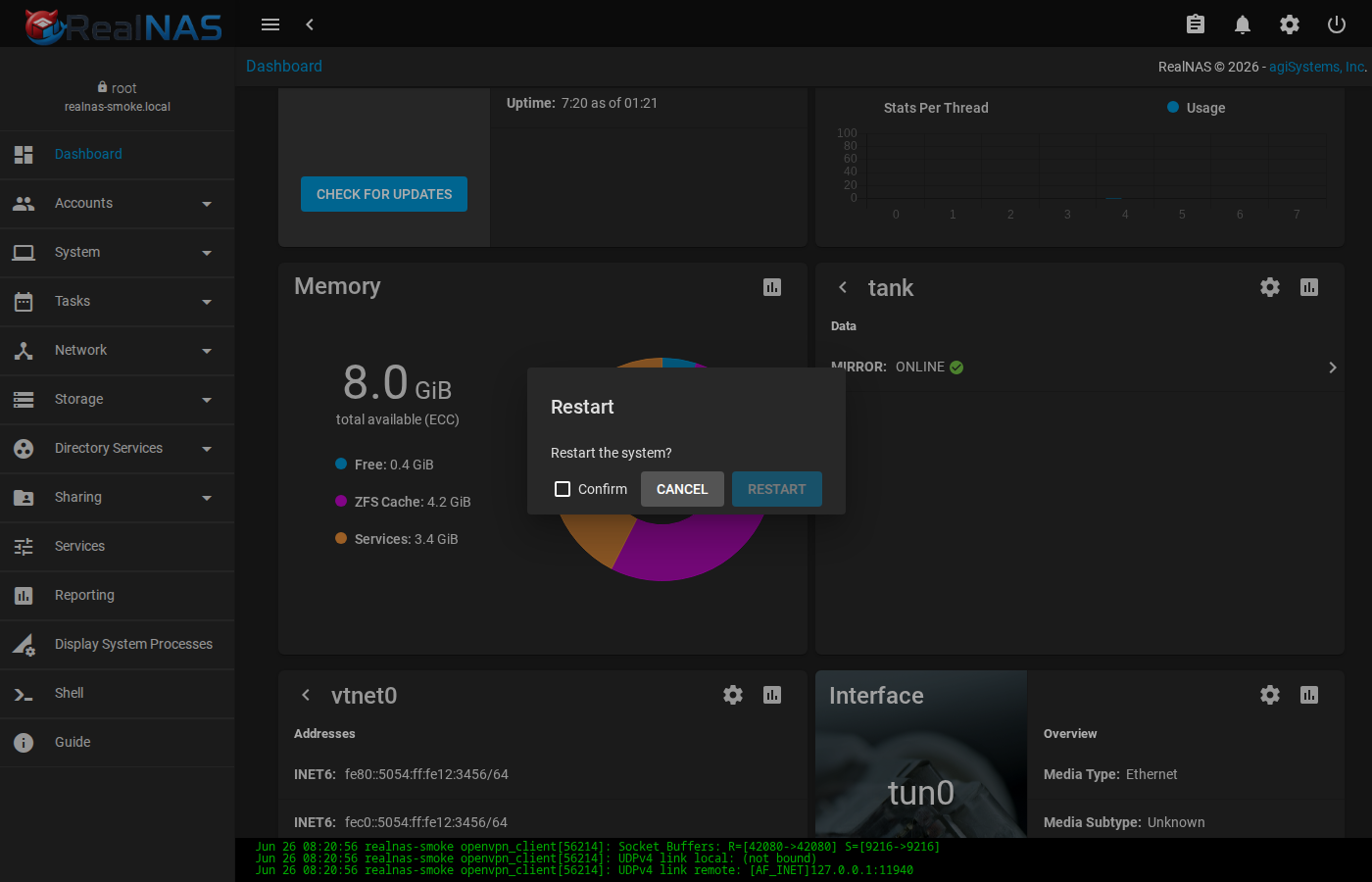Click the Network topology icon
The width and height of the screenshot is (1372, 882).
coord(24,351)
